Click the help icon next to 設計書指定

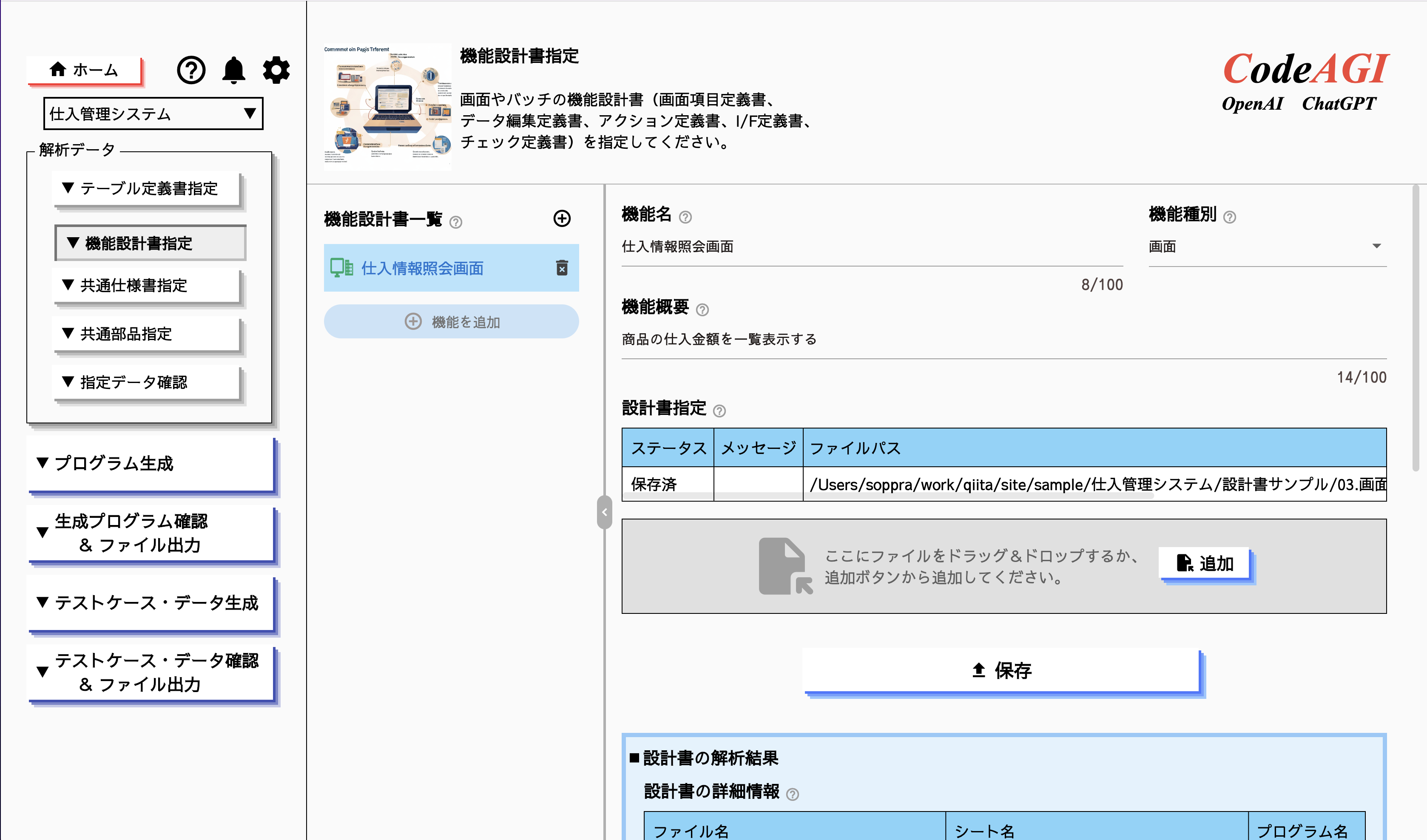[x=720, y=410]
